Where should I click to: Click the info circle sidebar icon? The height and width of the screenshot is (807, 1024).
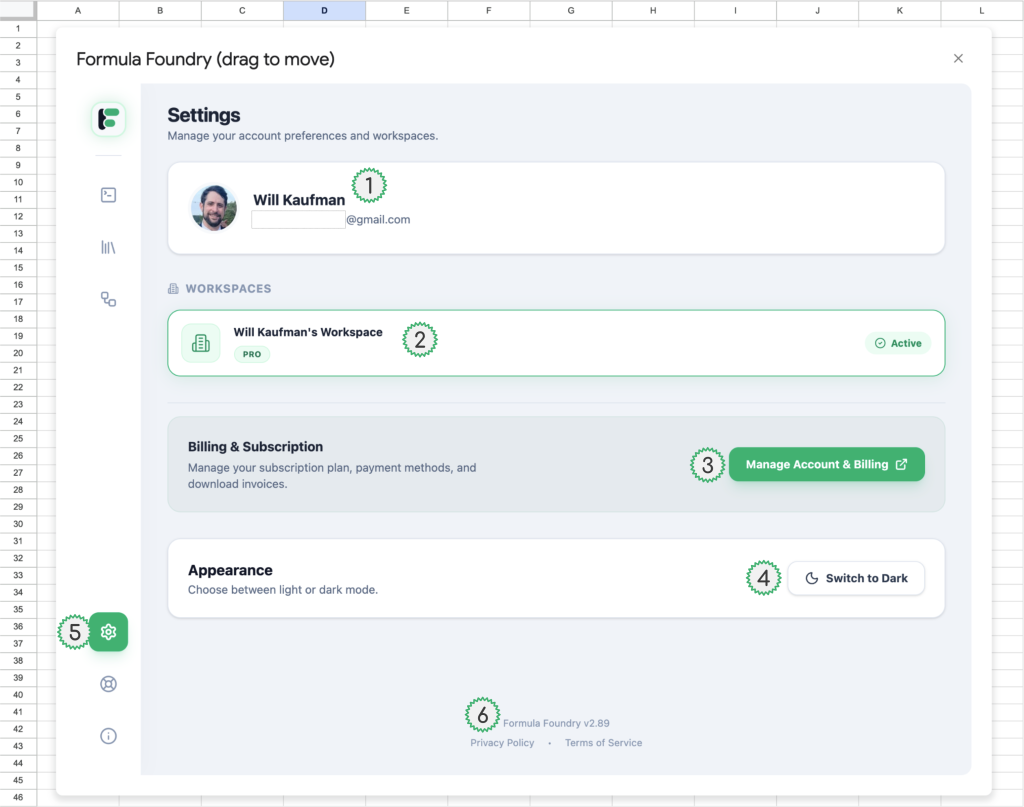(108, 736)
